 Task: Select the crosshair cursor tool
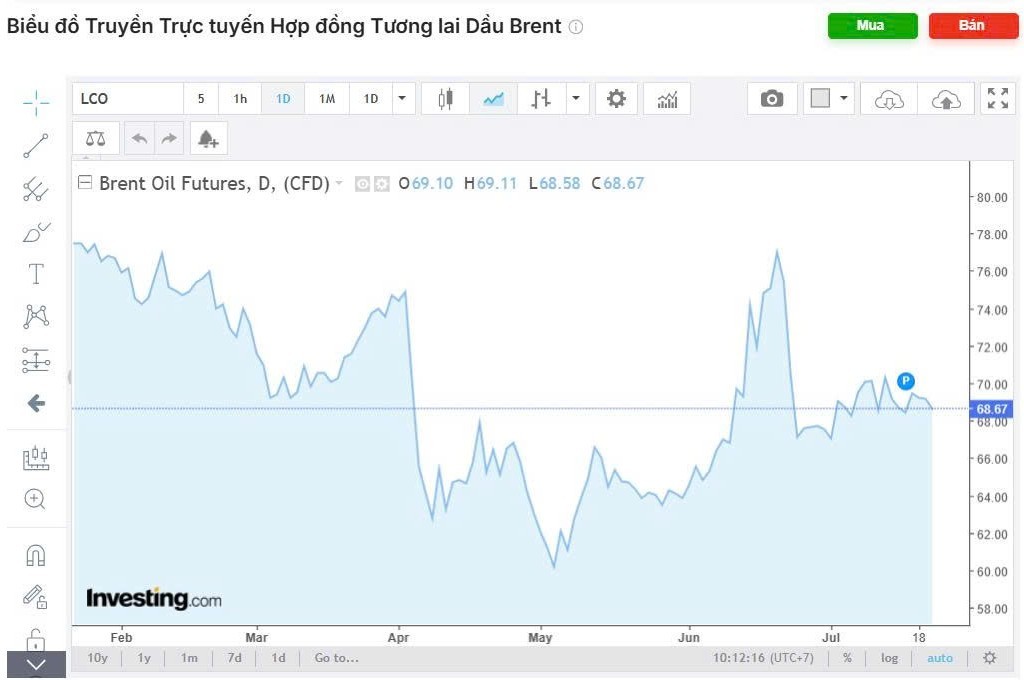[36, 101]
